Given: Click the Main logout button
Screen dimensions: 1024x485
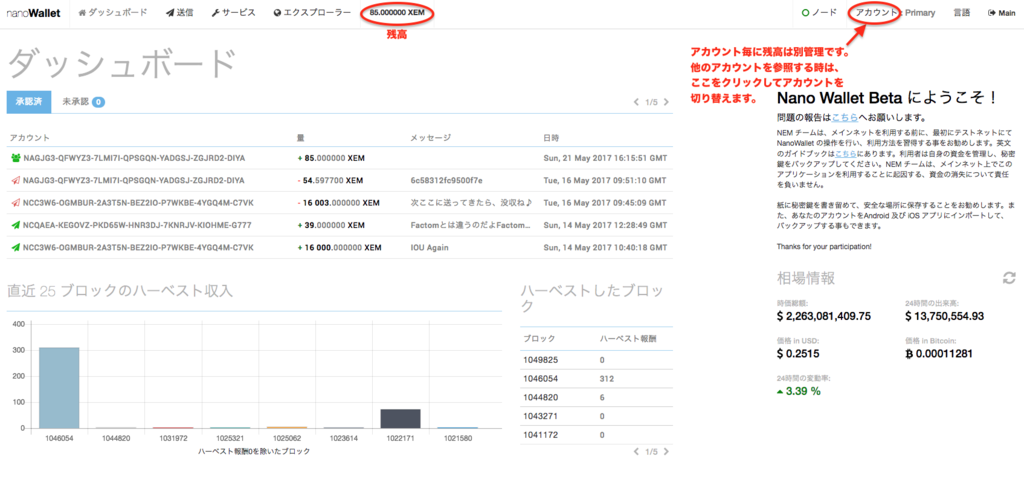Looking at the screenshot, I should tap(1002, 12).
